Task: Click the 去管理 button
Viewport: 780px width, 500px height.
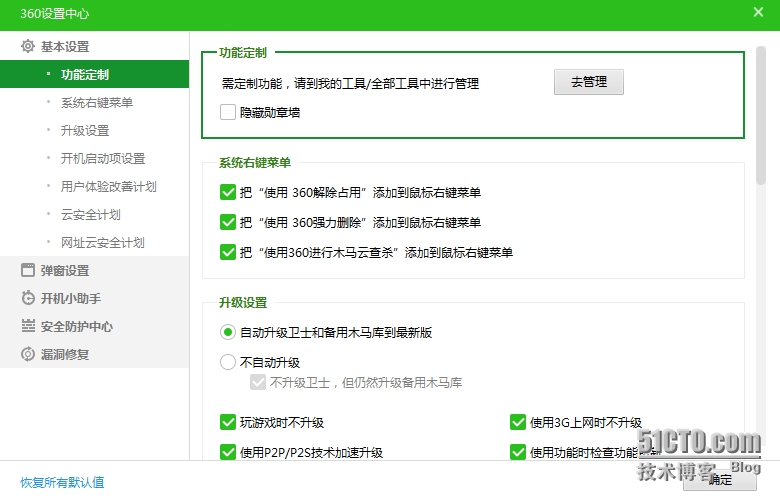Action: pos(588,82)
